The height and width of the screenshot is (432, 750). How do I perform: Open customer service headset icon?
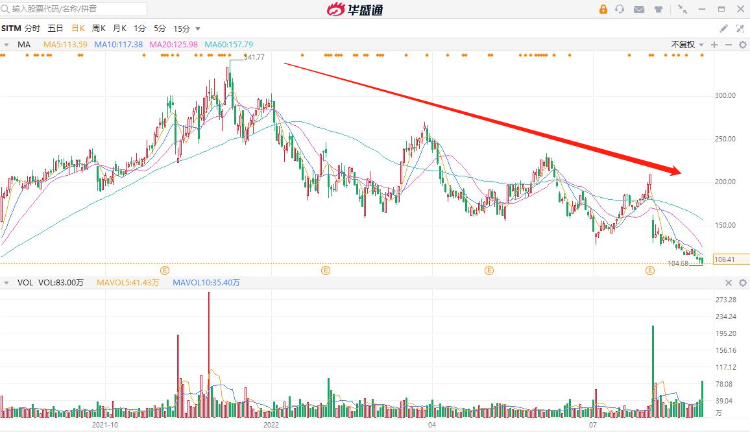[x=621, y=9]
